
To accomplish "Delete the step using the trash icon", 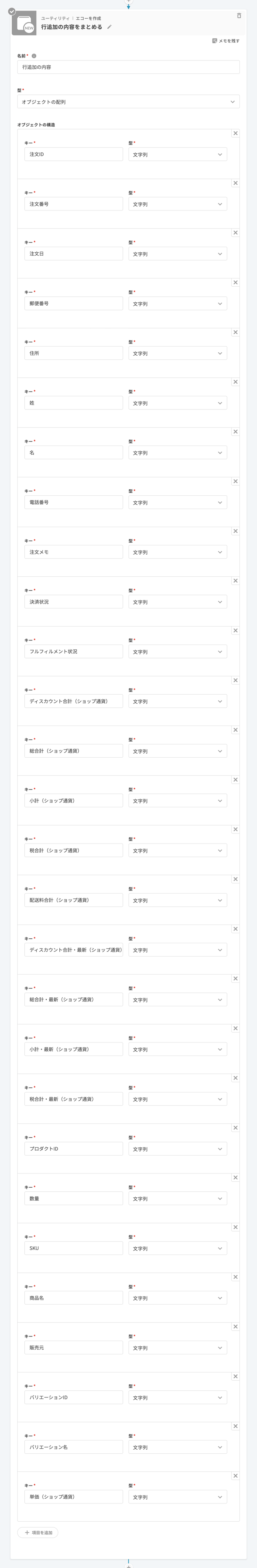I will (x=239, y=16).
